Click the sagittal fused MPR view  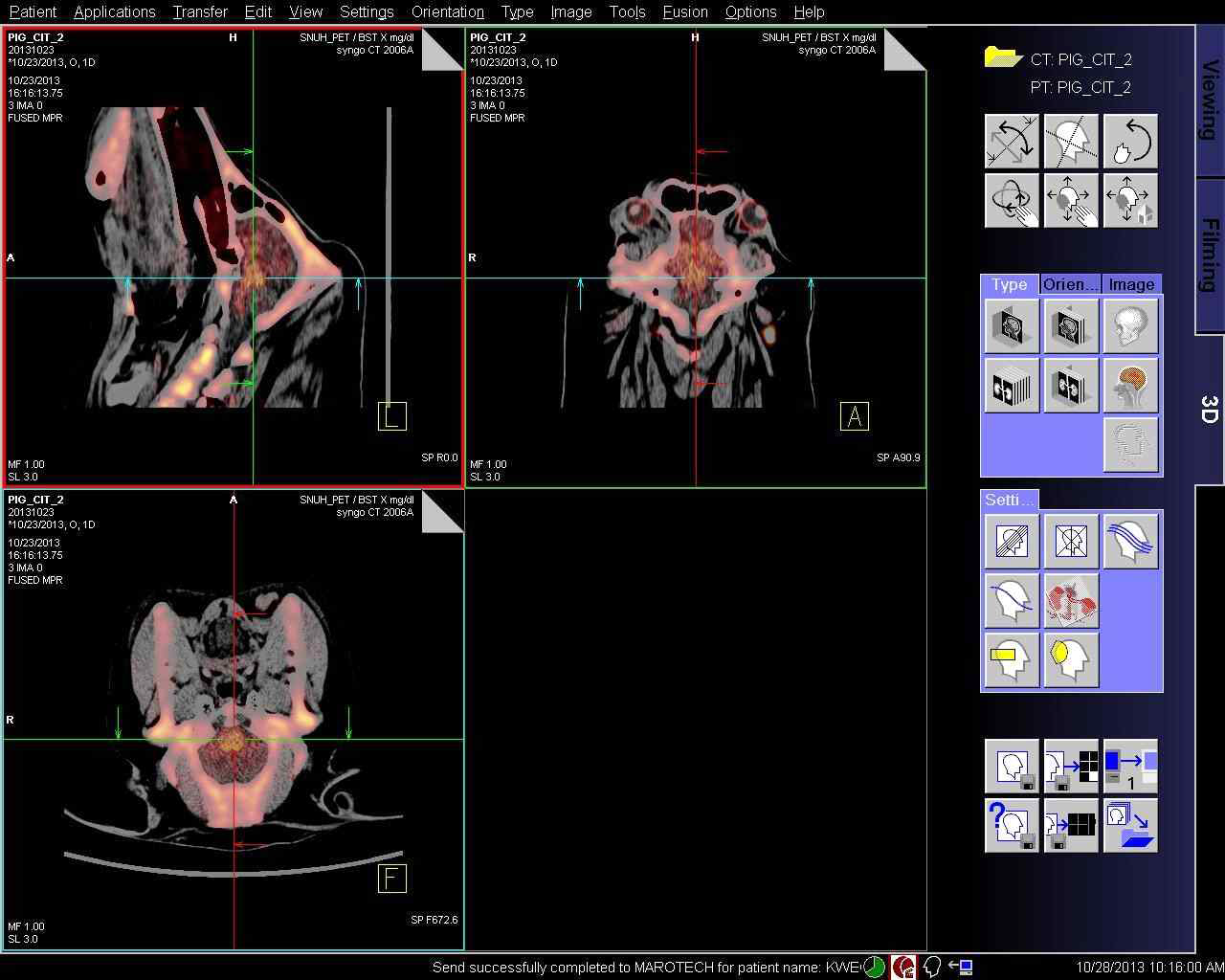tap(234, 257)
